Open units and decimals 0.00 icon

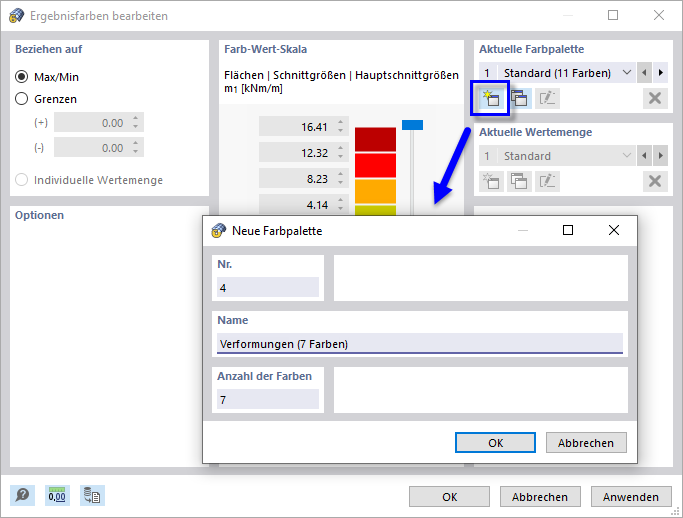pos(57,495)
